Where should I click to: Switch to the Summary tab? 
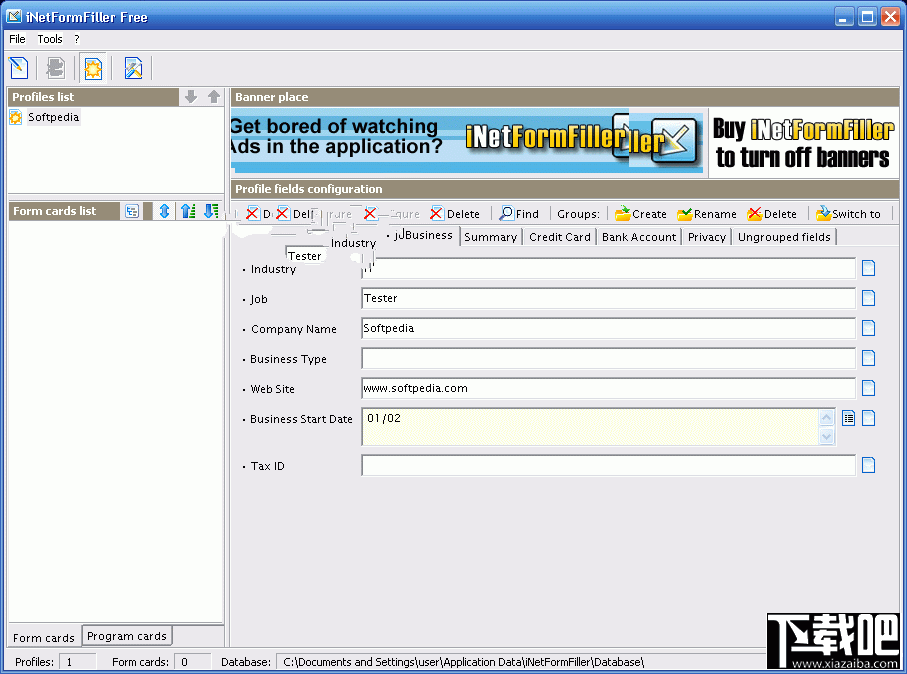click(491, 237)
